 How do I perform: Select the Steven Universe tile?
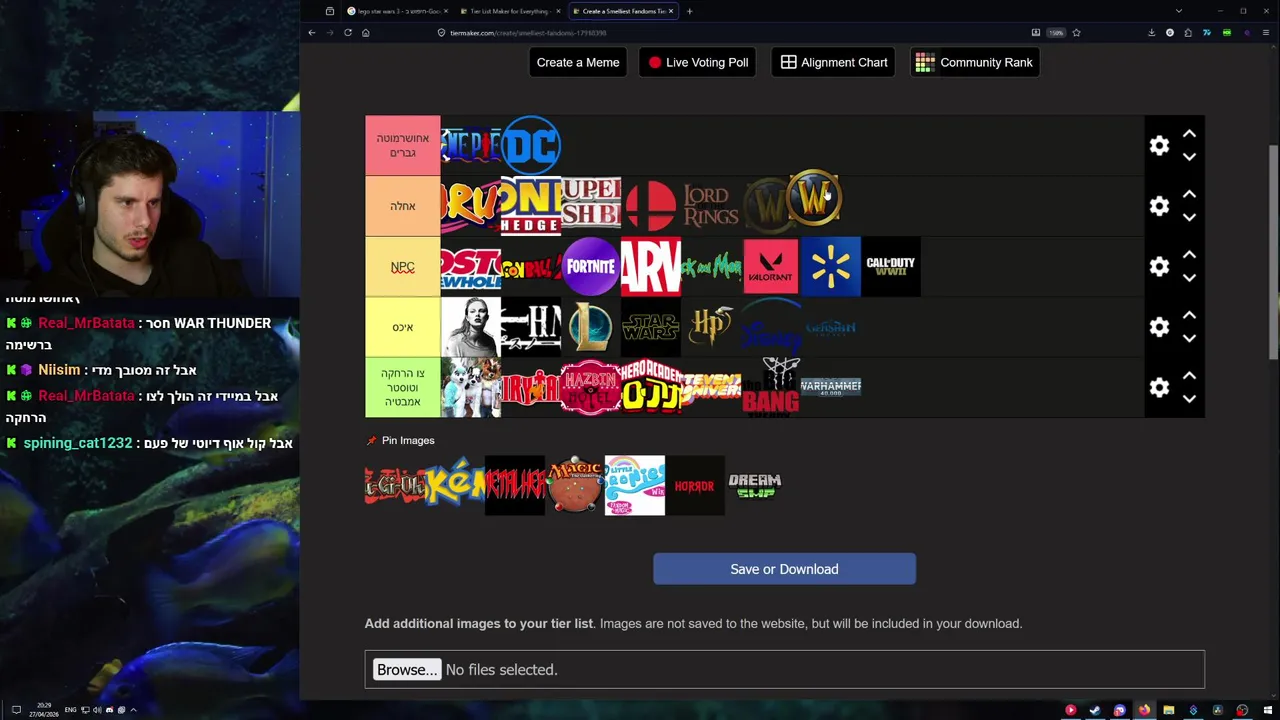click(711, 387)
